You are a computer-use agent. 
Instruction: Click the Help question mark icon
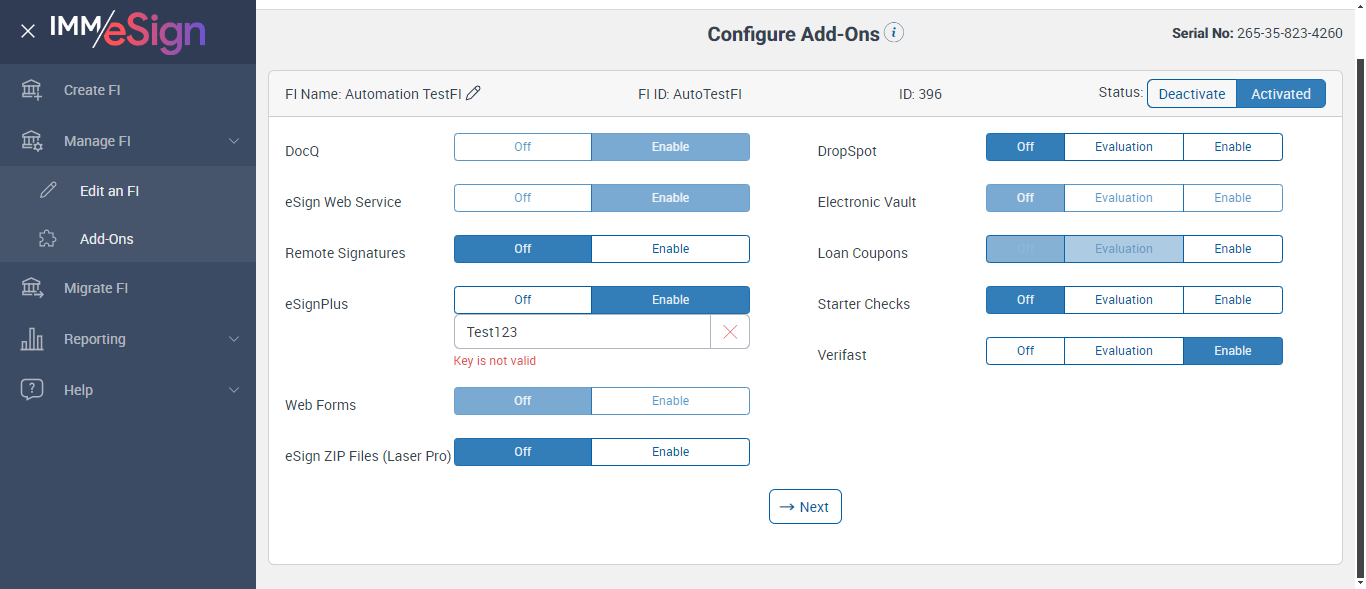(x=32, y=390)
